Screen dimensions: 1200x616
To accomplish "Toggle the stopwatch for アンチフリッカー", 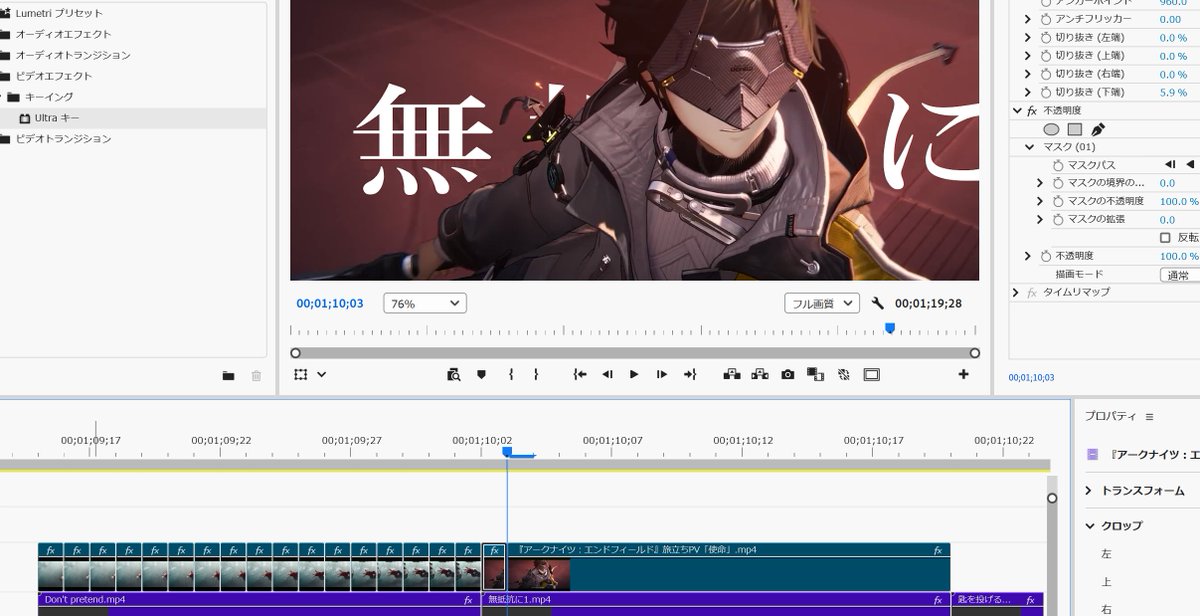I will (1047, 20).
